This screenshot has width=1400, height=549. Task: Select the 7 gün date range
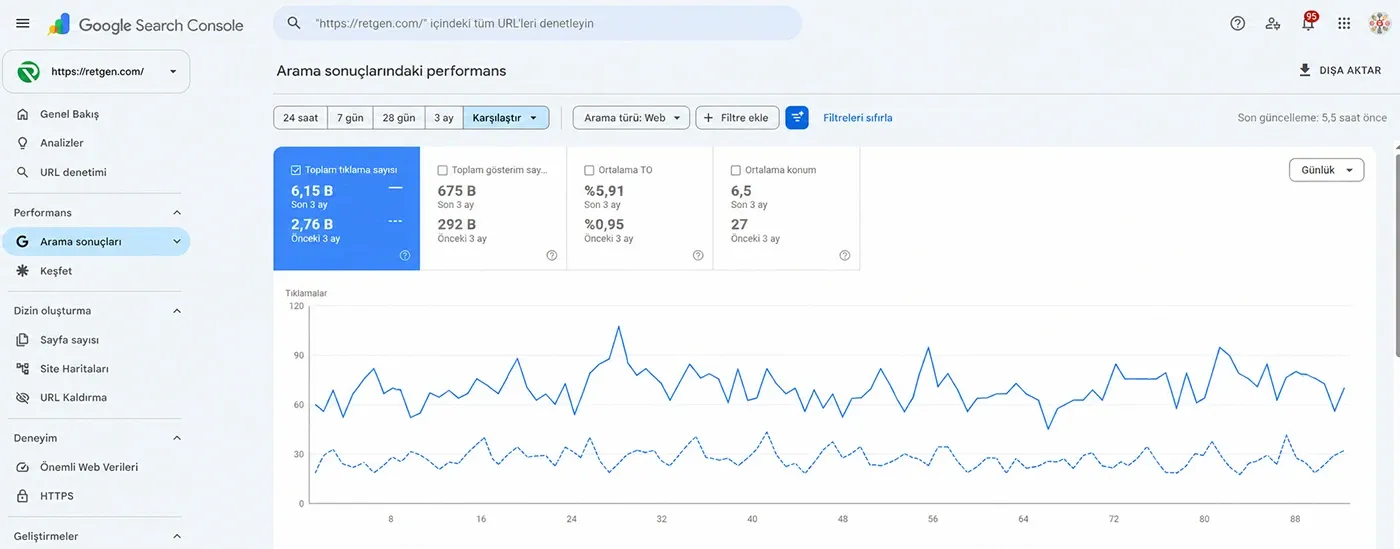[350, 118]
